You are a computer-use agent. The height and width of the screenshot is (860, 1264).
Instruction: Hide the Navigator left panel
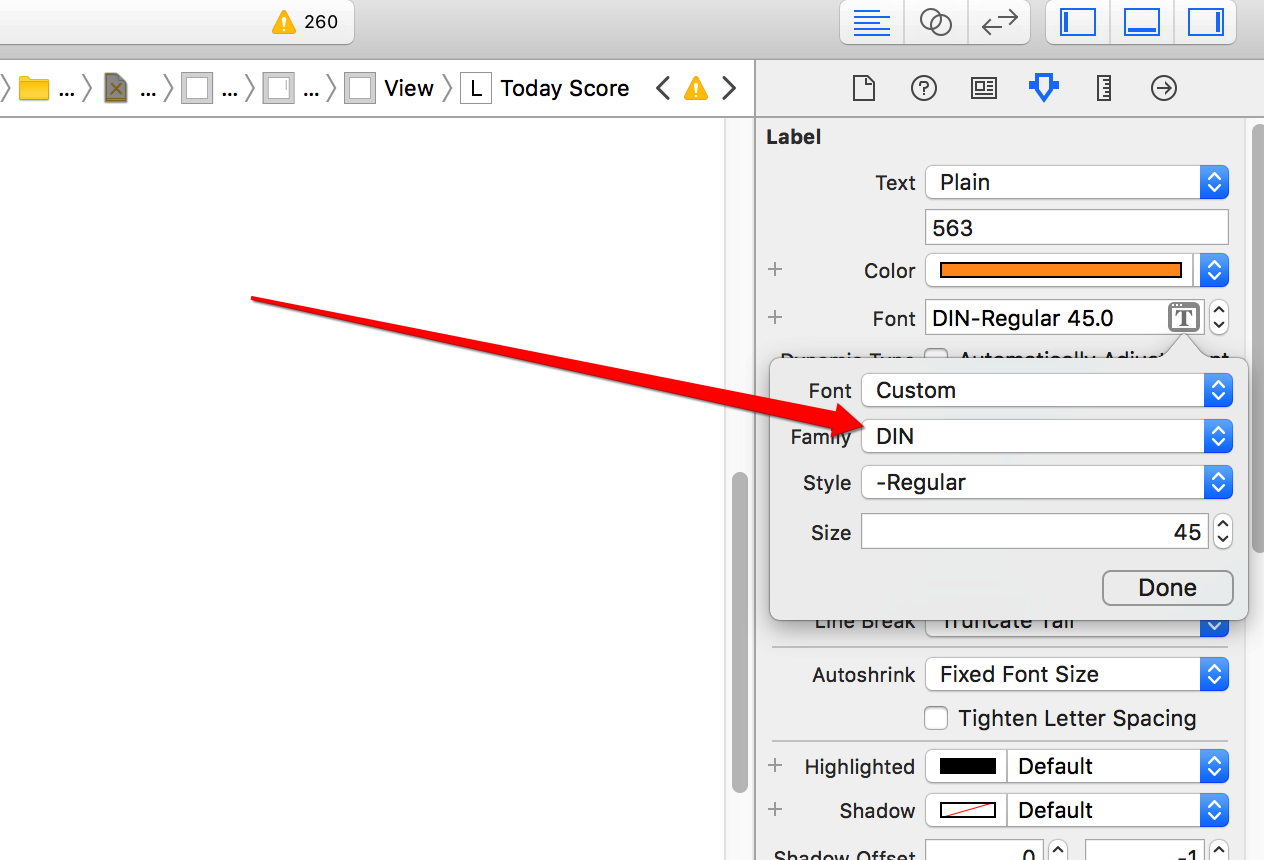[1077, 22]
